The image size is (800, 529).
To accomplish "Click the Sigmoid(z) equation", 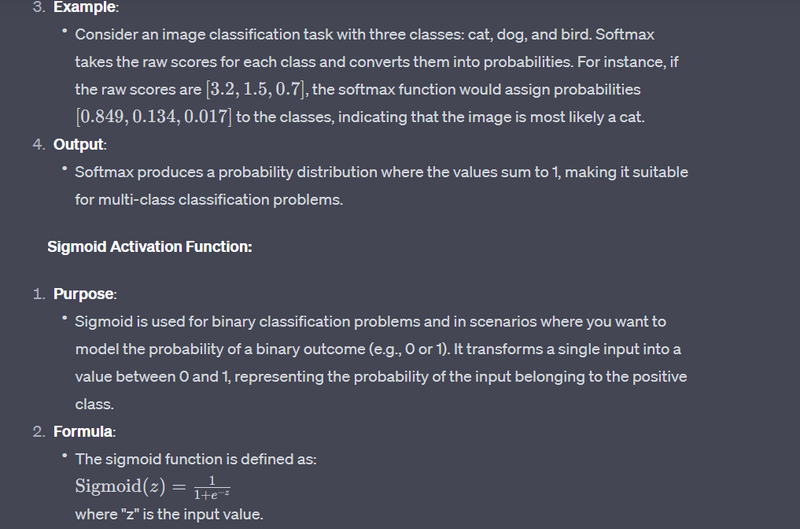I will coord(152,487).
